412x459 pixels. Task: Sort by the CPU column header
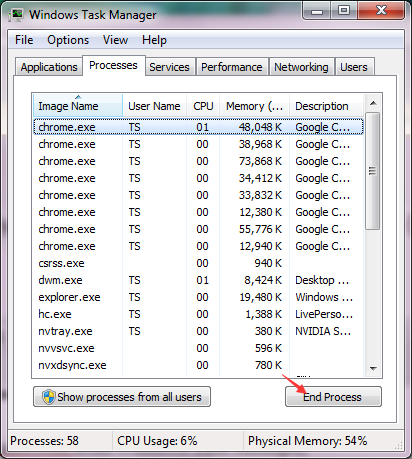(x=203, y=106)
